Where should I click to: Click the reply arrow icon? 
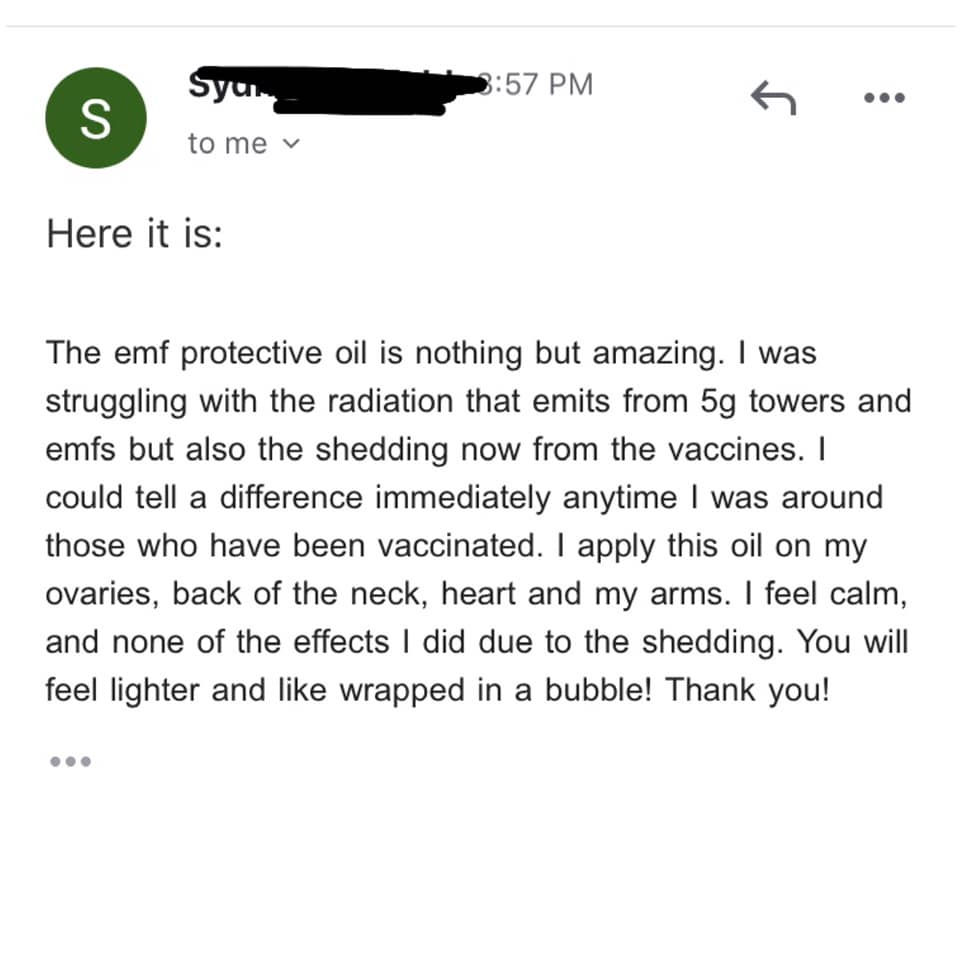[x=773, y=98]
